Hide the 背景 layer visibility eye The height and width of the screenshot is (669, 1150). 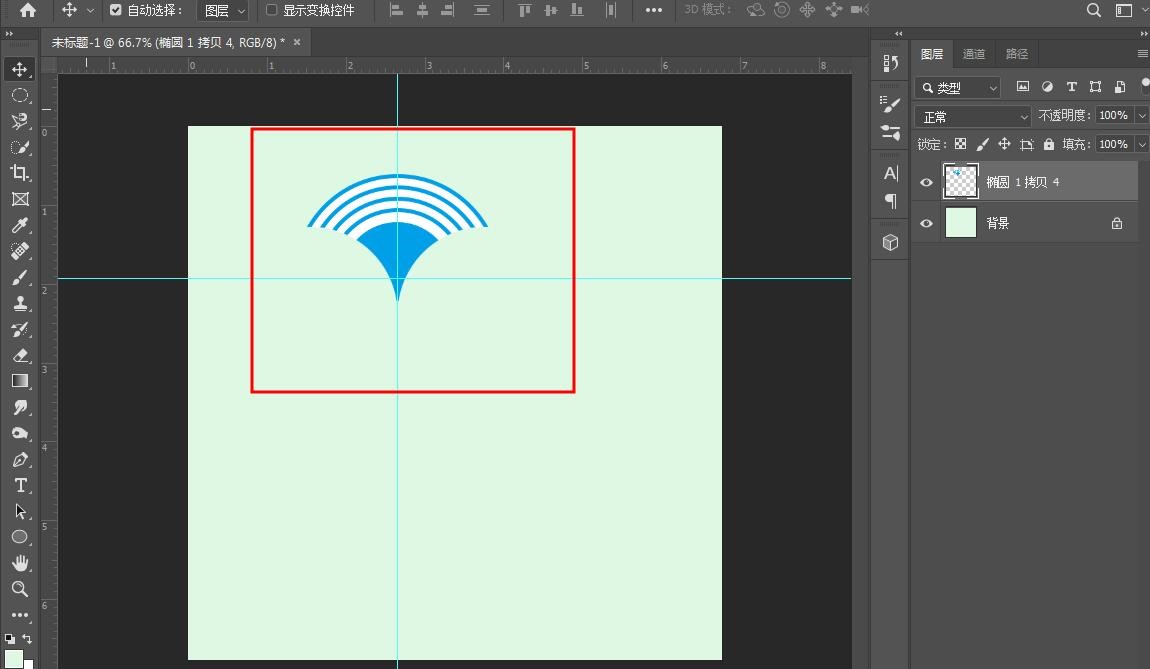click(x=926, y=223)
